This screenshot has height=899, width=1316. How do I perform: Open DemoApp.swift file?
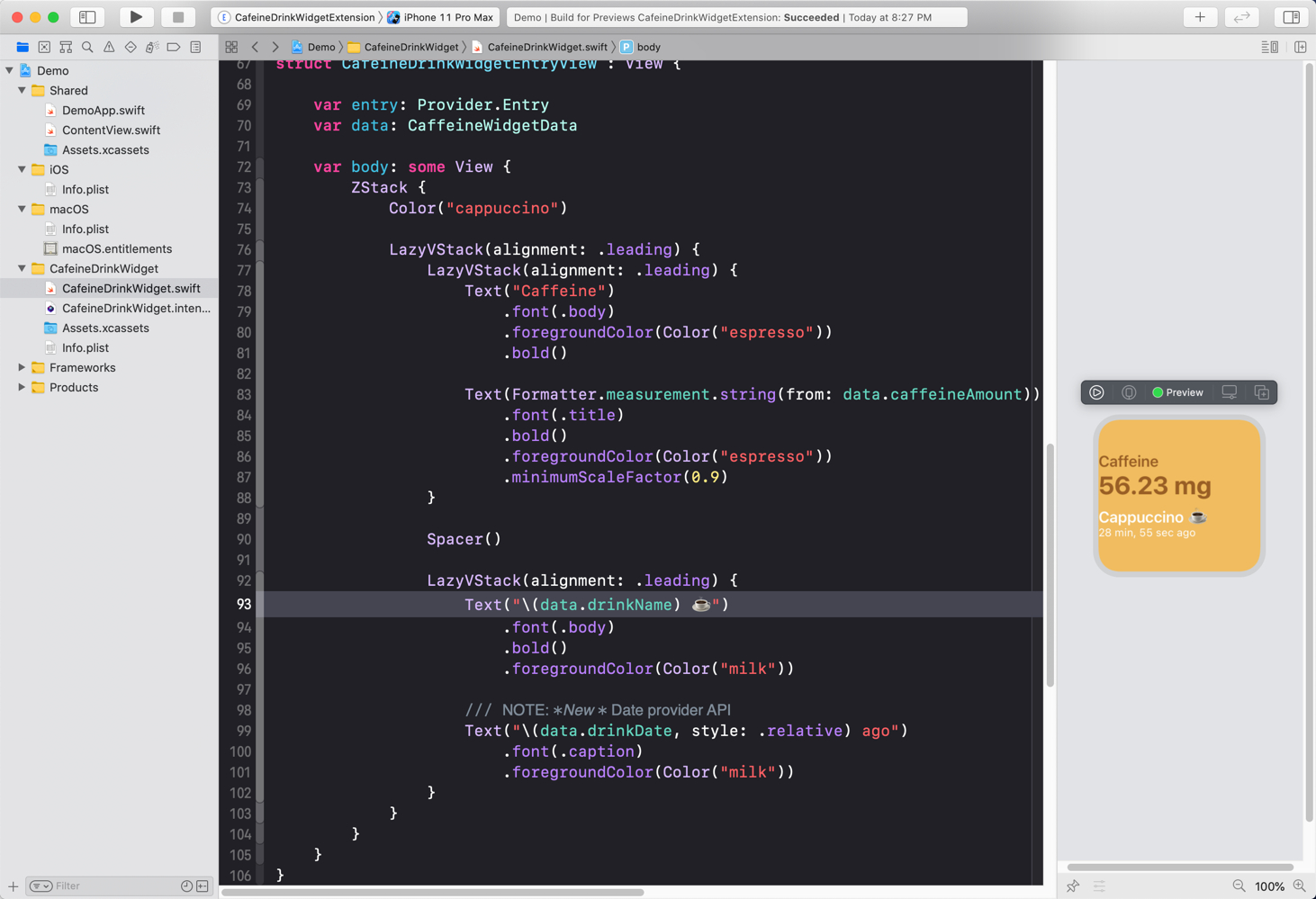[x=103, y=110]
